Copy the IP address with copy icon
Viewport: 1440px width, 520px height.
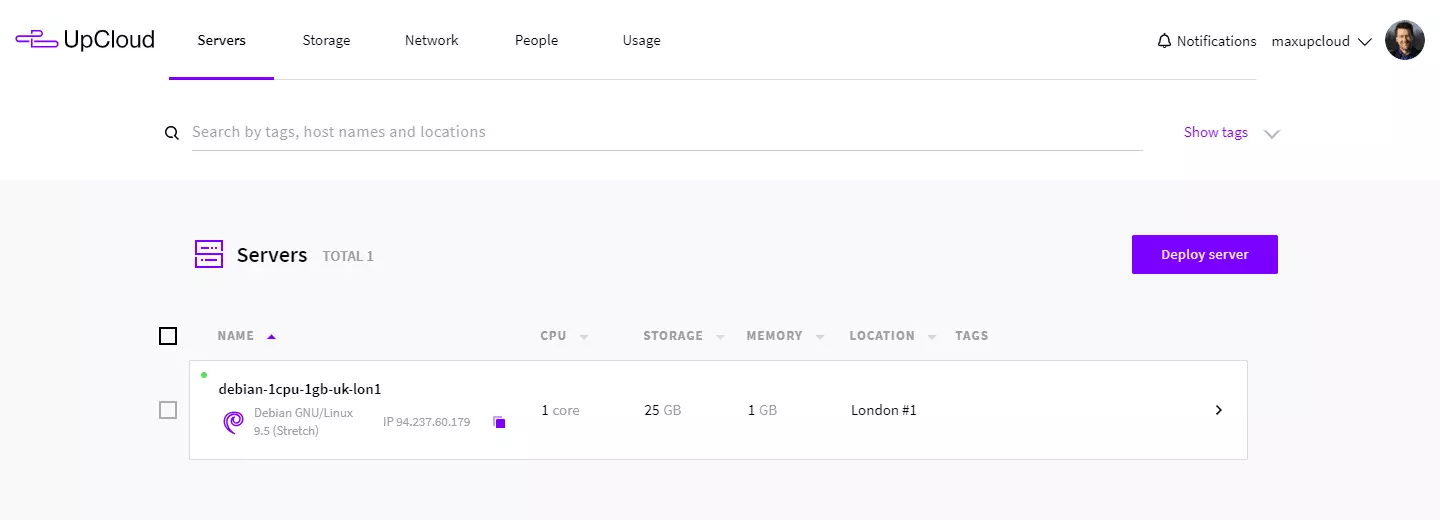coord(499,422)
